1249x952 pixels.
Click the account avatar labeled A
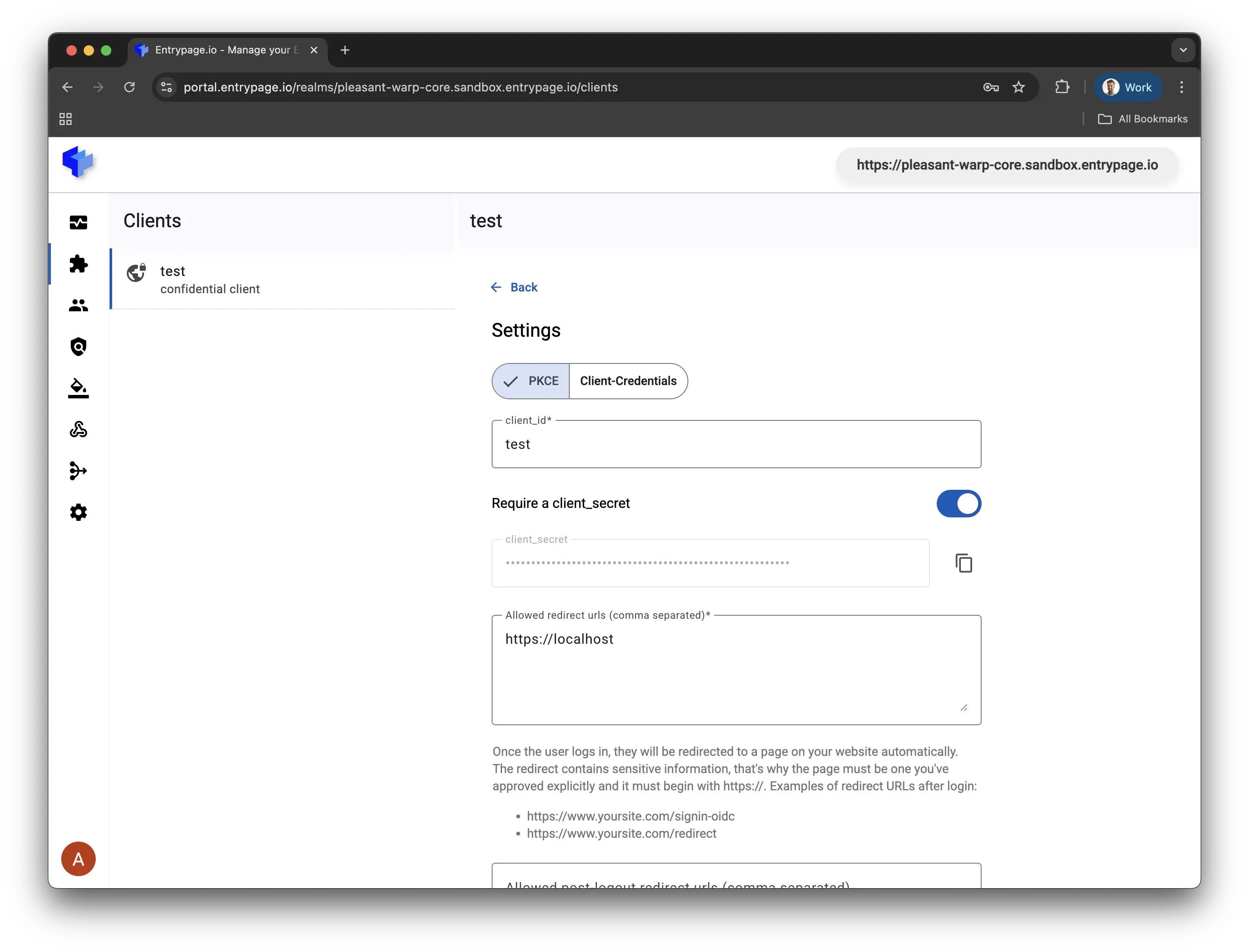tap(78, 859)
